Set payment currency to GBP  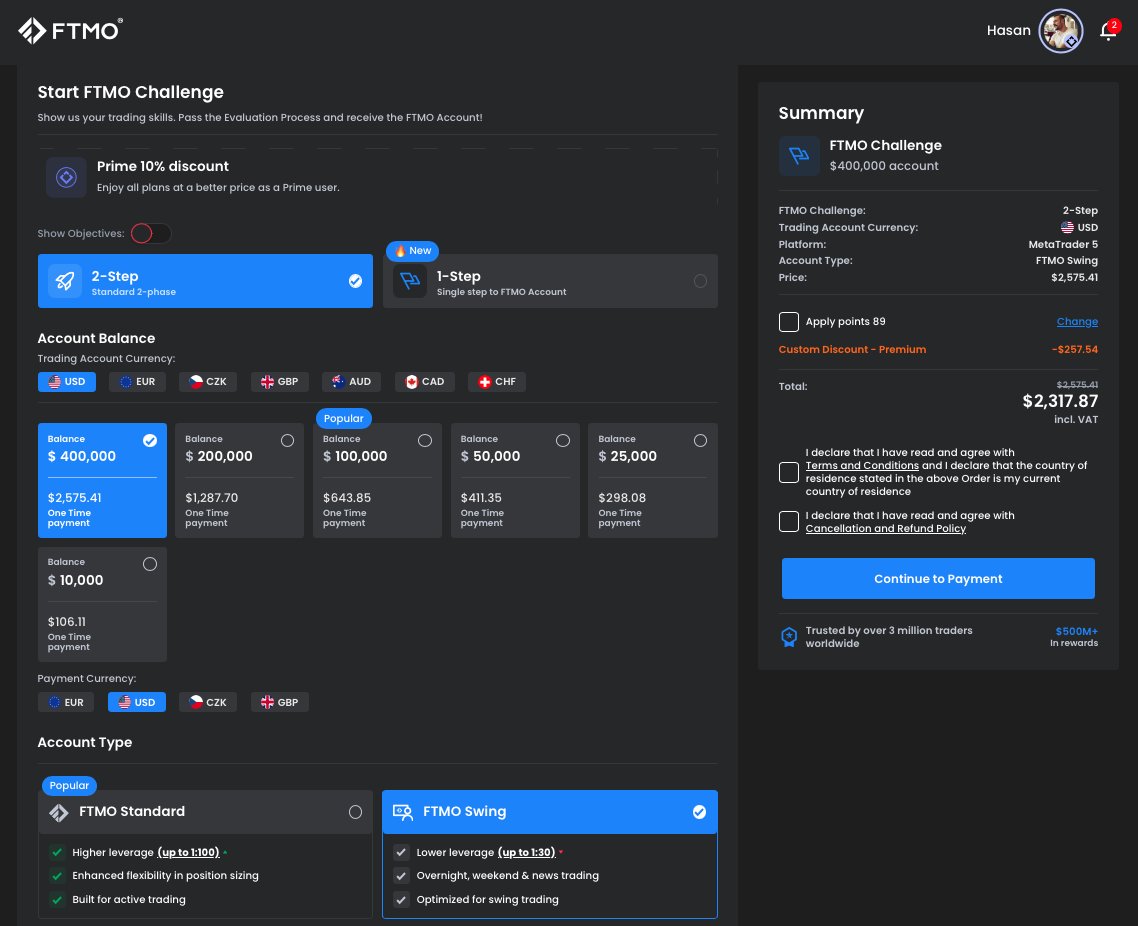(x=279, y=702)
